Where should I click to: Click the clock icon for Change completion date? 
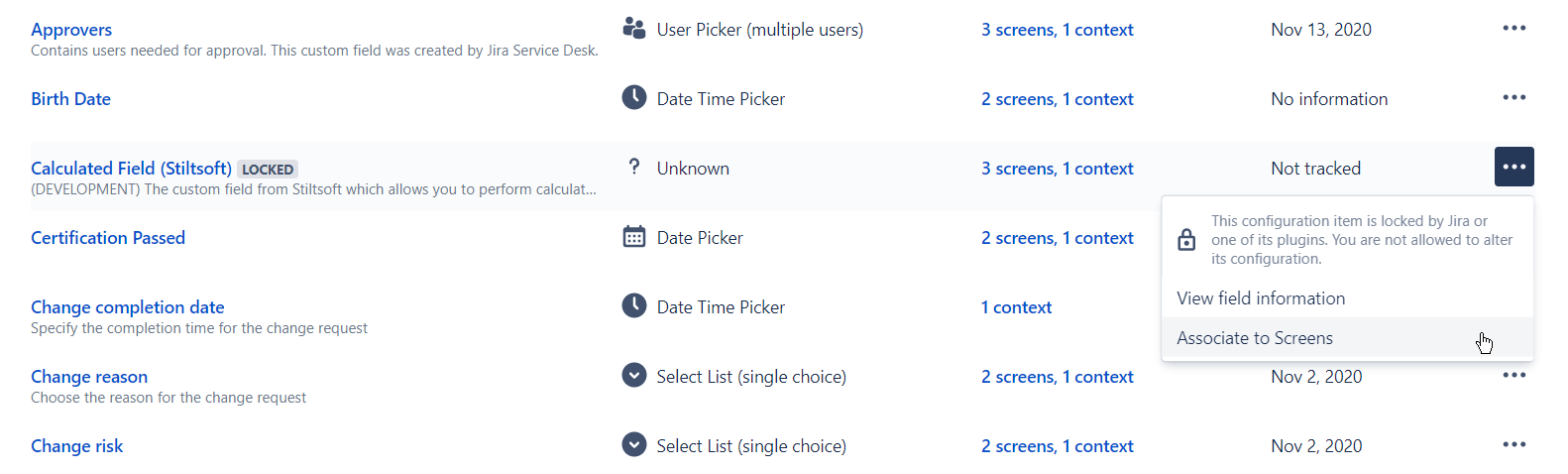[x=634, y=305]
